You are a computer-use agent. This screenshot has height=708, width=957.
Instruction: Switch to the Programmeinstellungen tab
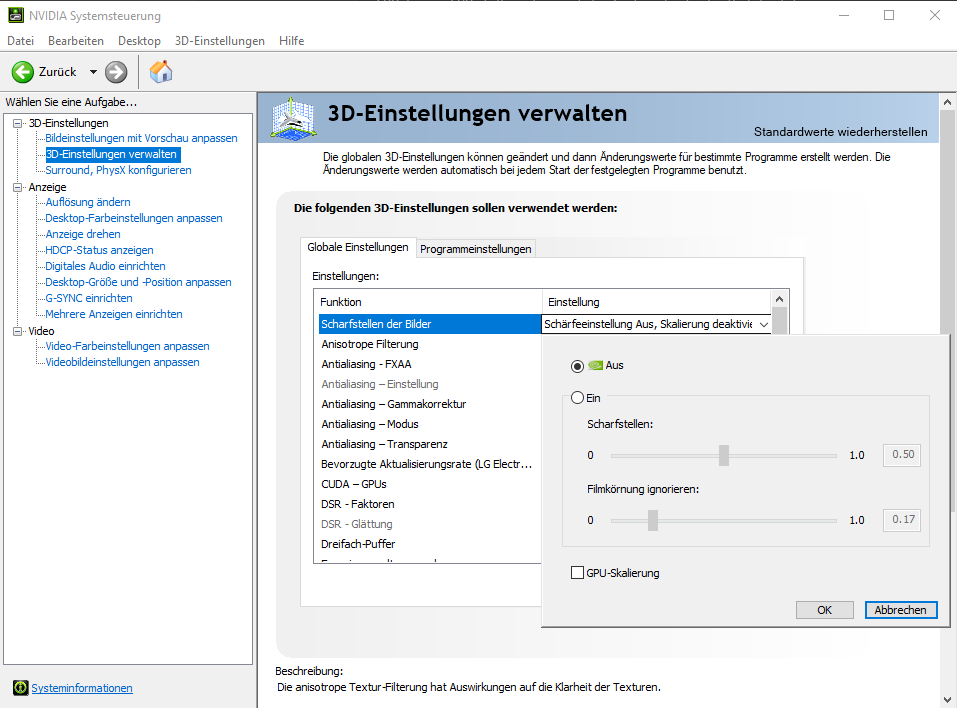(x=475, y=249)
